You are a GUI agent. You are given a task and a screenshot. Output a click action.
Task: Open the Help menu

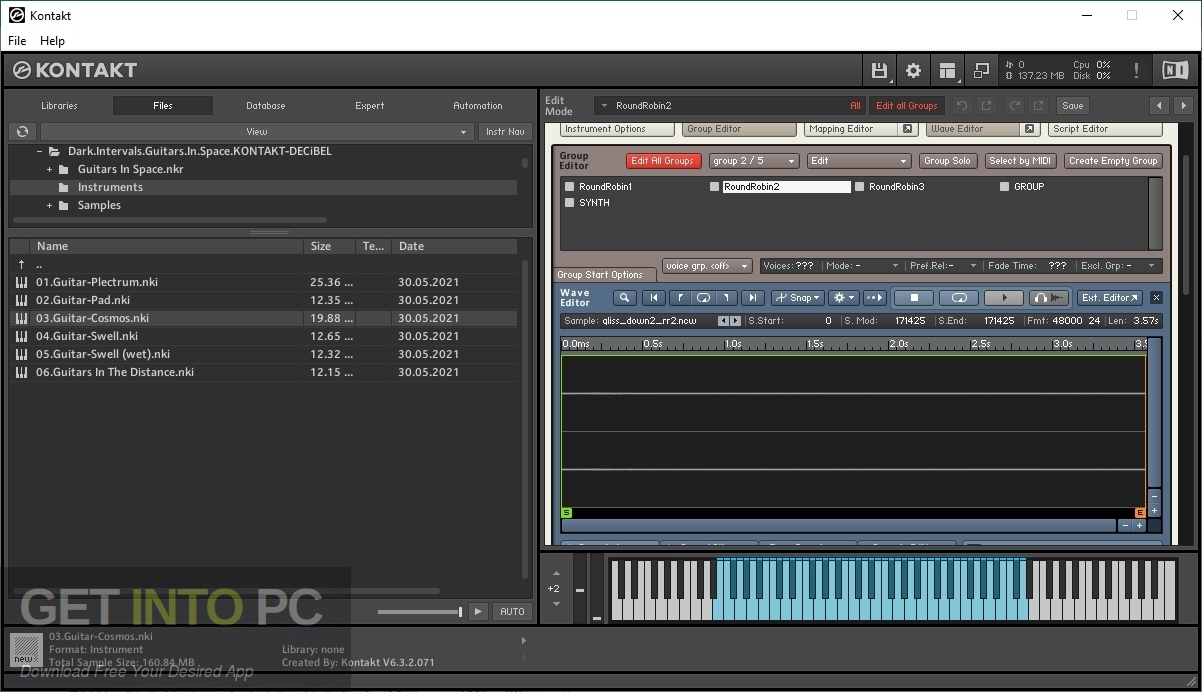[52, 41]
